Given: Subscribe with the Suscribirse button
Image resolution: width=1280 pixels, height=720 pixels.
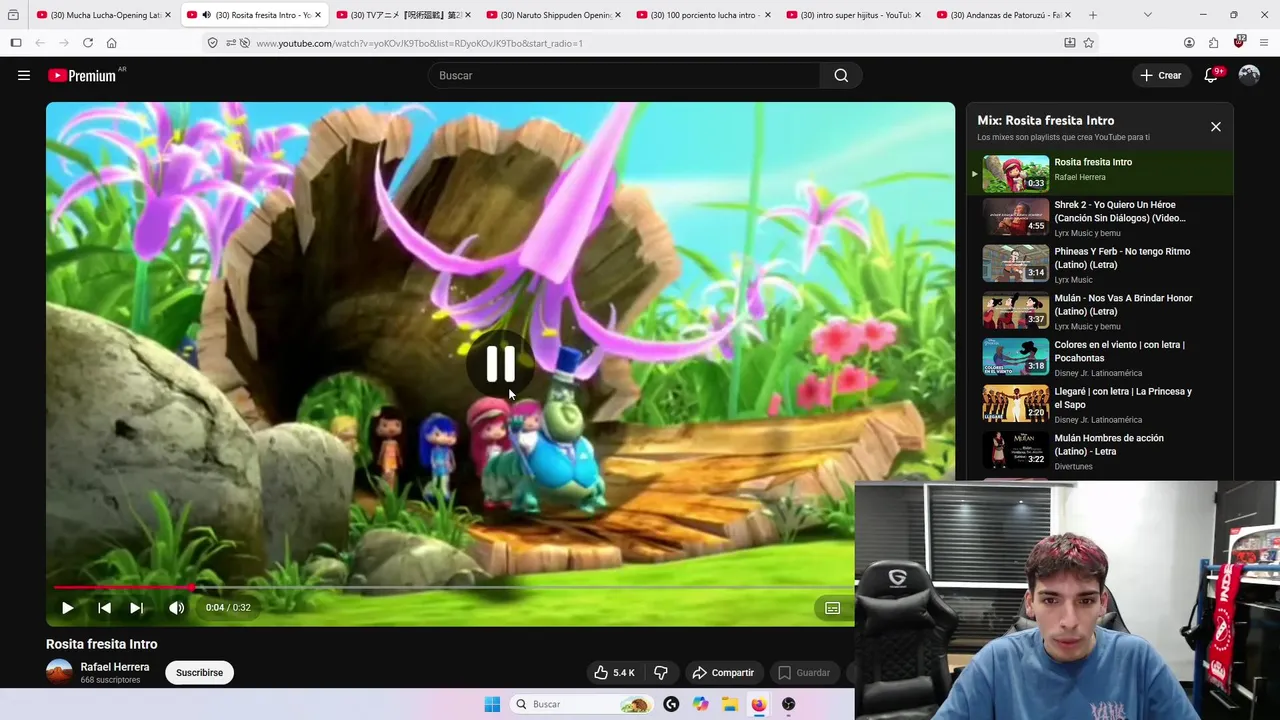Looking at the screenshot, I should pyautogui.click(x=199, y=673).
